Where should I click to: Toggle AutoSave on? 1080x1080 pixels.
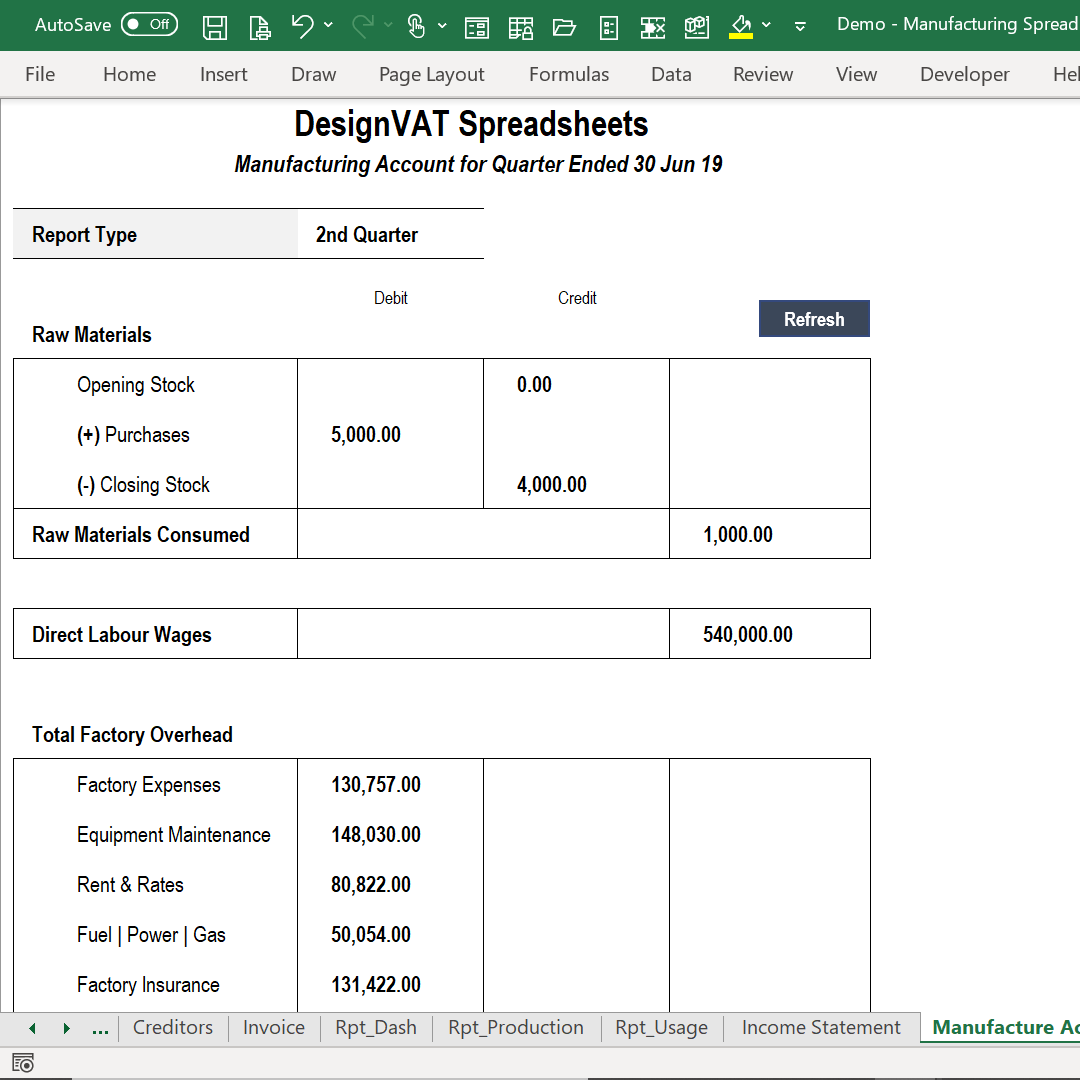pyautogui.click(x=148, y=23)
